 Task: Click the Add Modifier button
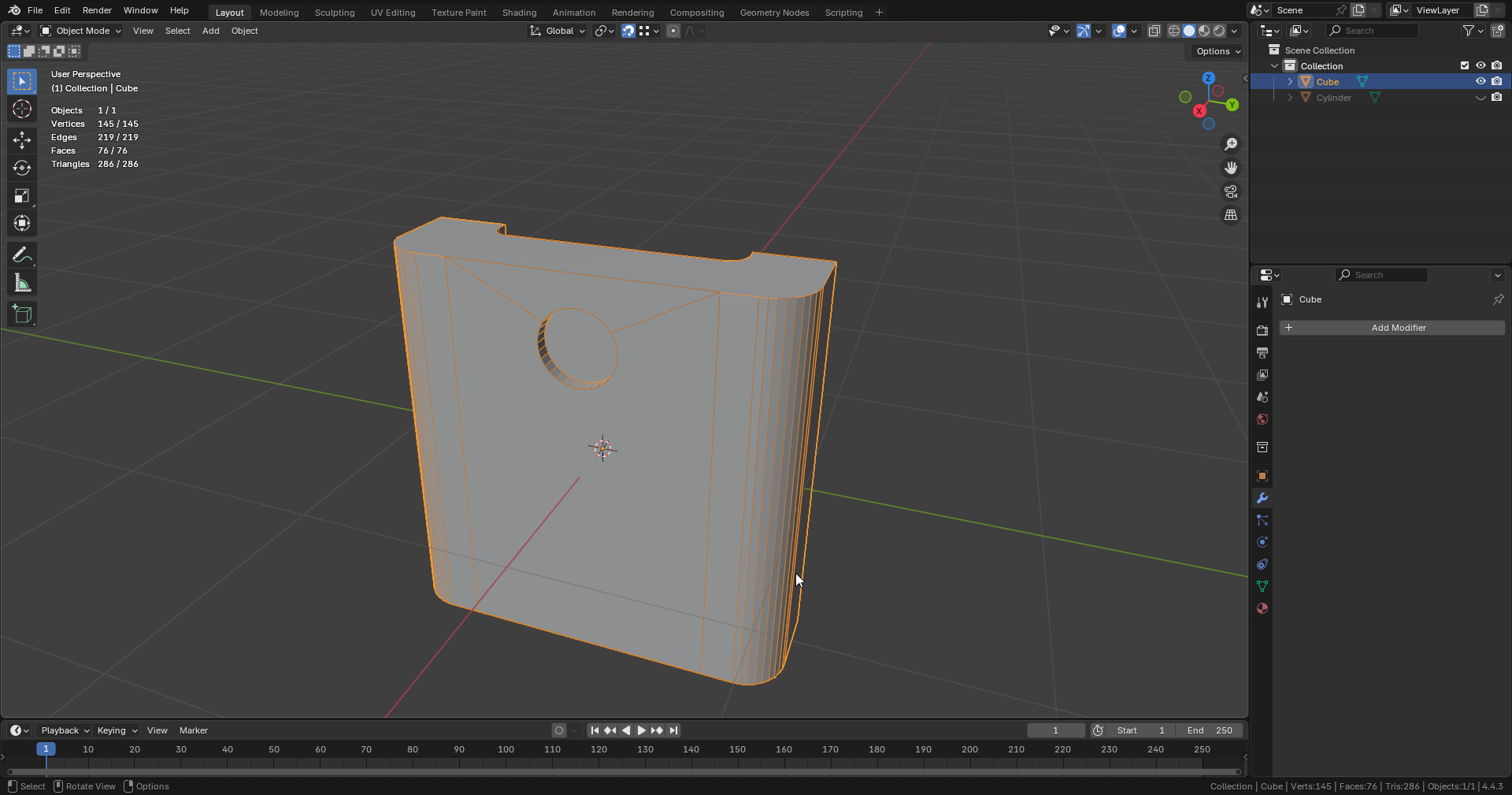coord(1392,328)
